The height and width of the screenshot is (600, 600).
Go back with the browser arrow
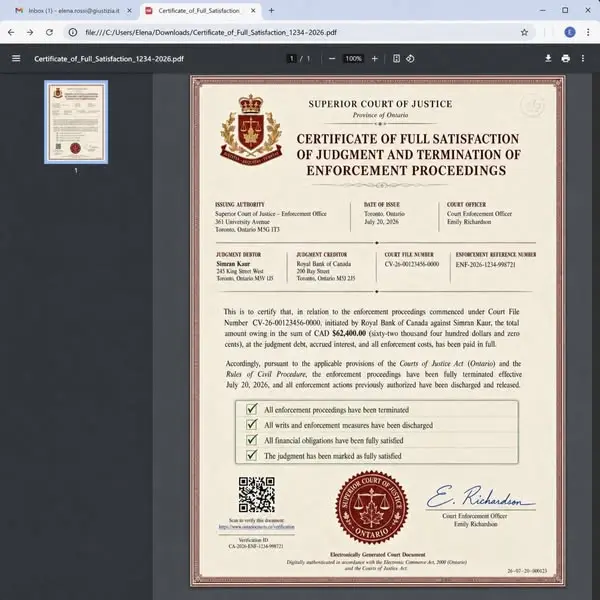tap(11, 33)
